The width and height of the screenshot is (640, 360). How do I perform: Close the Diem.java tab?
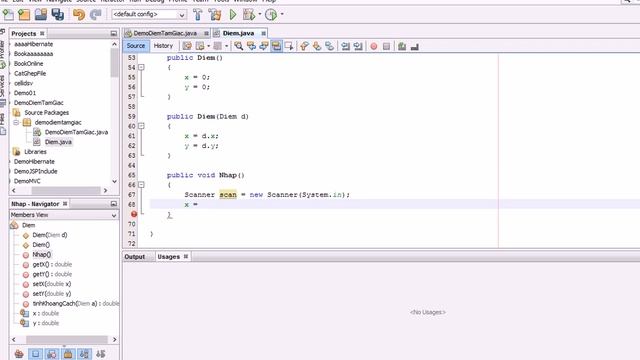point(264,33)
